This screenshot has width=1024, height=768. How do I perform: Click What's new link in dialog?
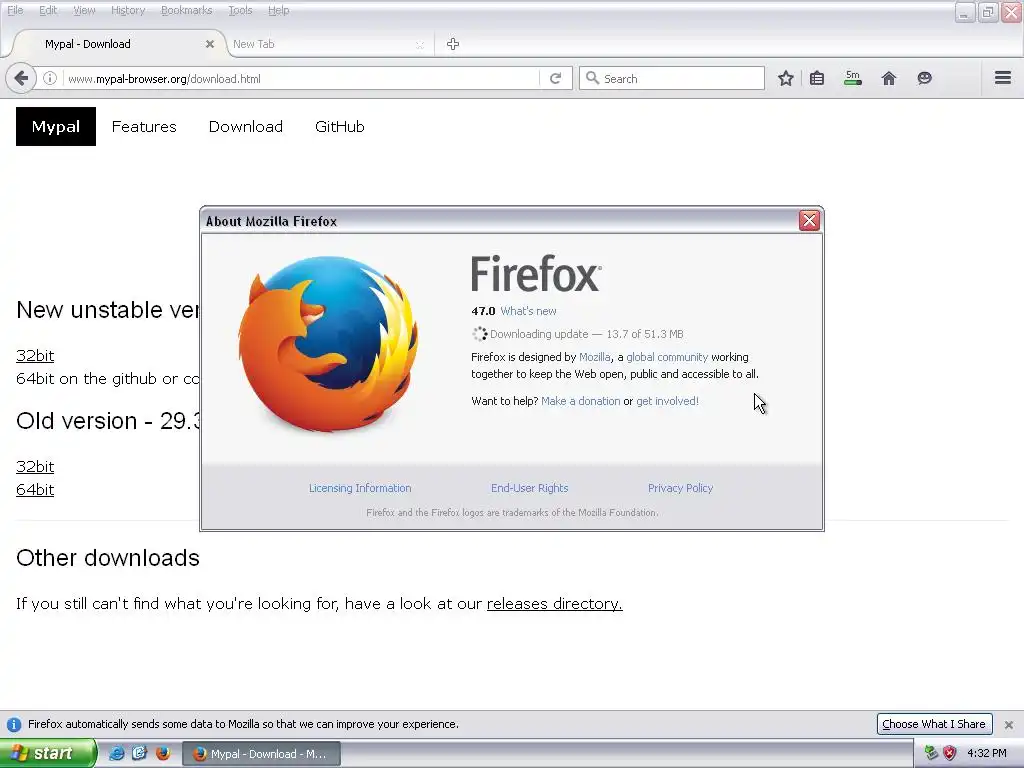(528, 311)
